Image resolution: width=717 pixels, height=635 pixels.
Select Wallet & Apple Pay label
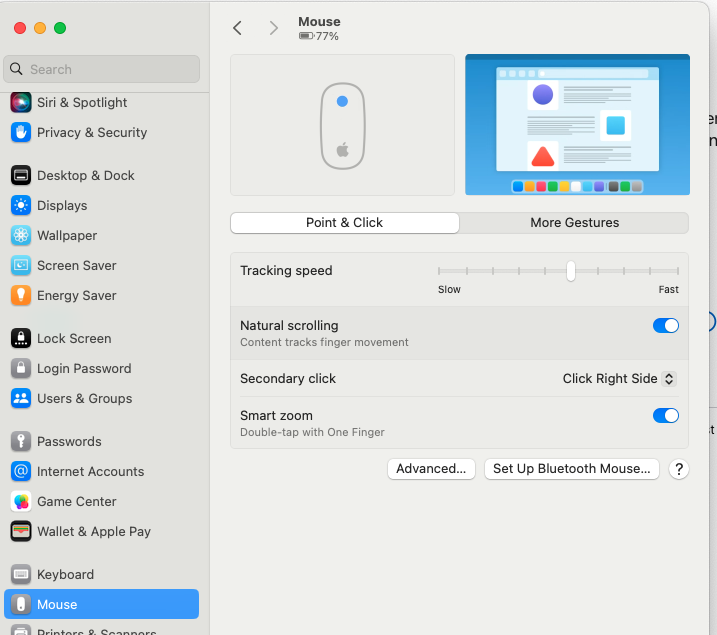(94, 531)
